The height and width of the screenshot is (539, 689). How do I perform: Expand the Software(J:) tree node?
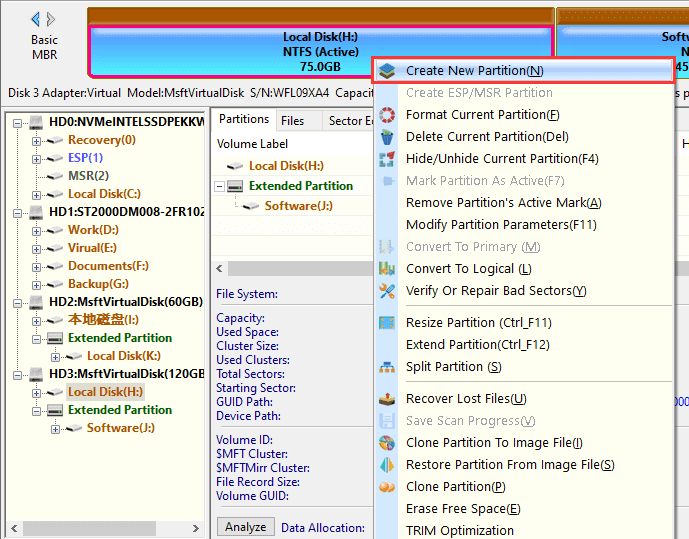point(56,428)
